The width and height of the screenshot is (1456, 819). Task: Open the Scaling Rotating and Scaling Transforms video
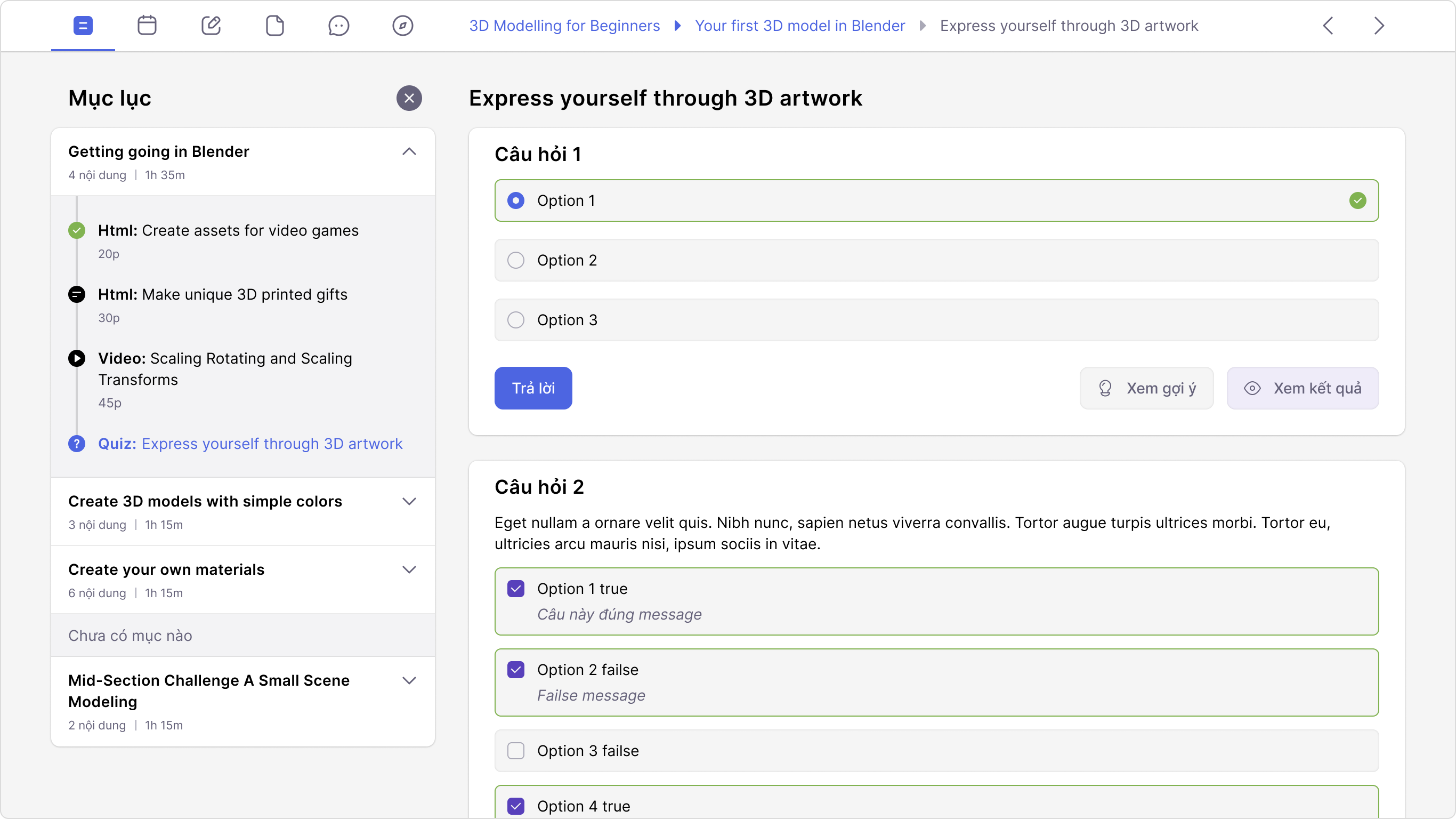coord(225,369)
